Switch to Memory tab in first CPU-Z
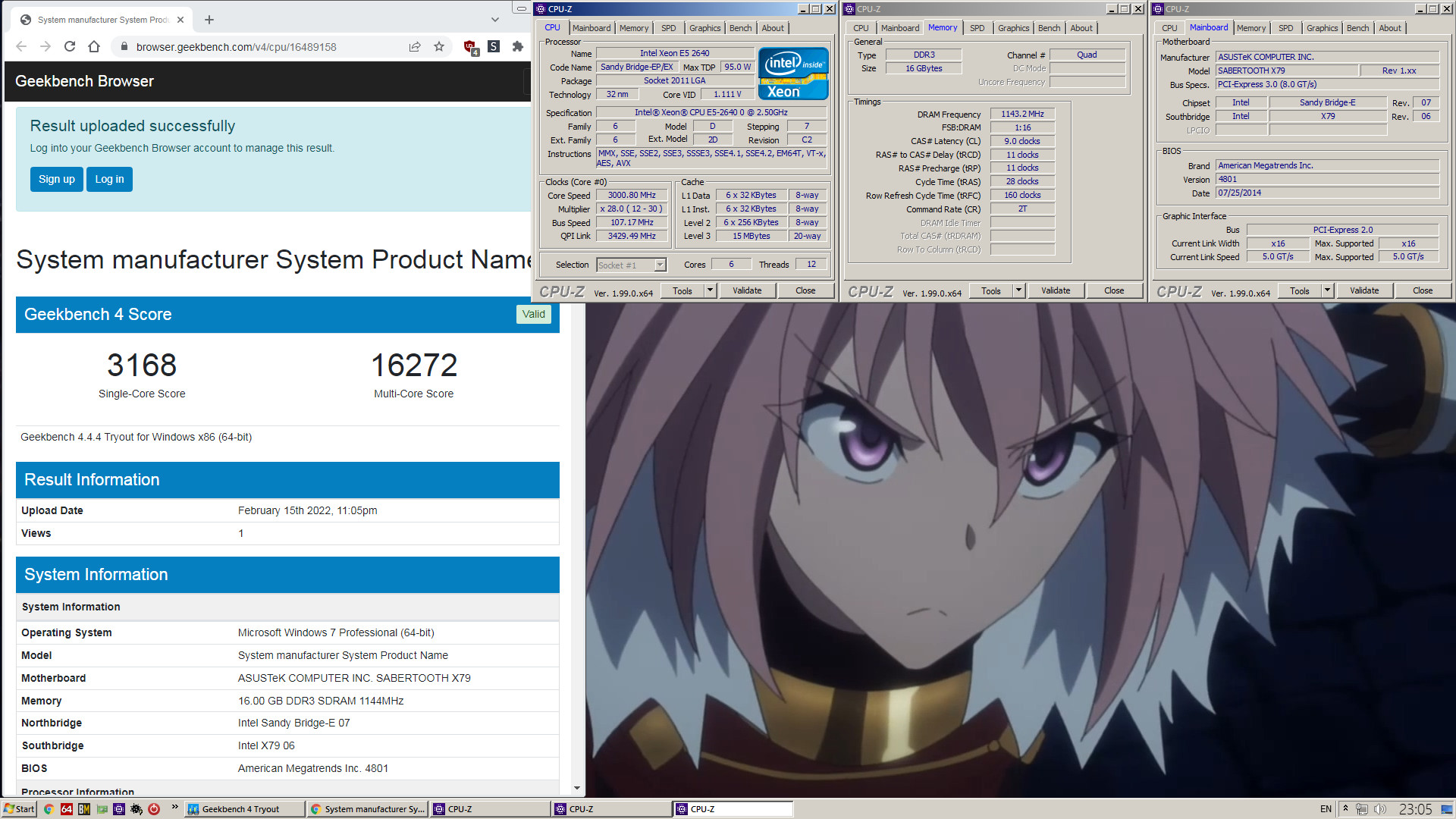 coord(634,28)
